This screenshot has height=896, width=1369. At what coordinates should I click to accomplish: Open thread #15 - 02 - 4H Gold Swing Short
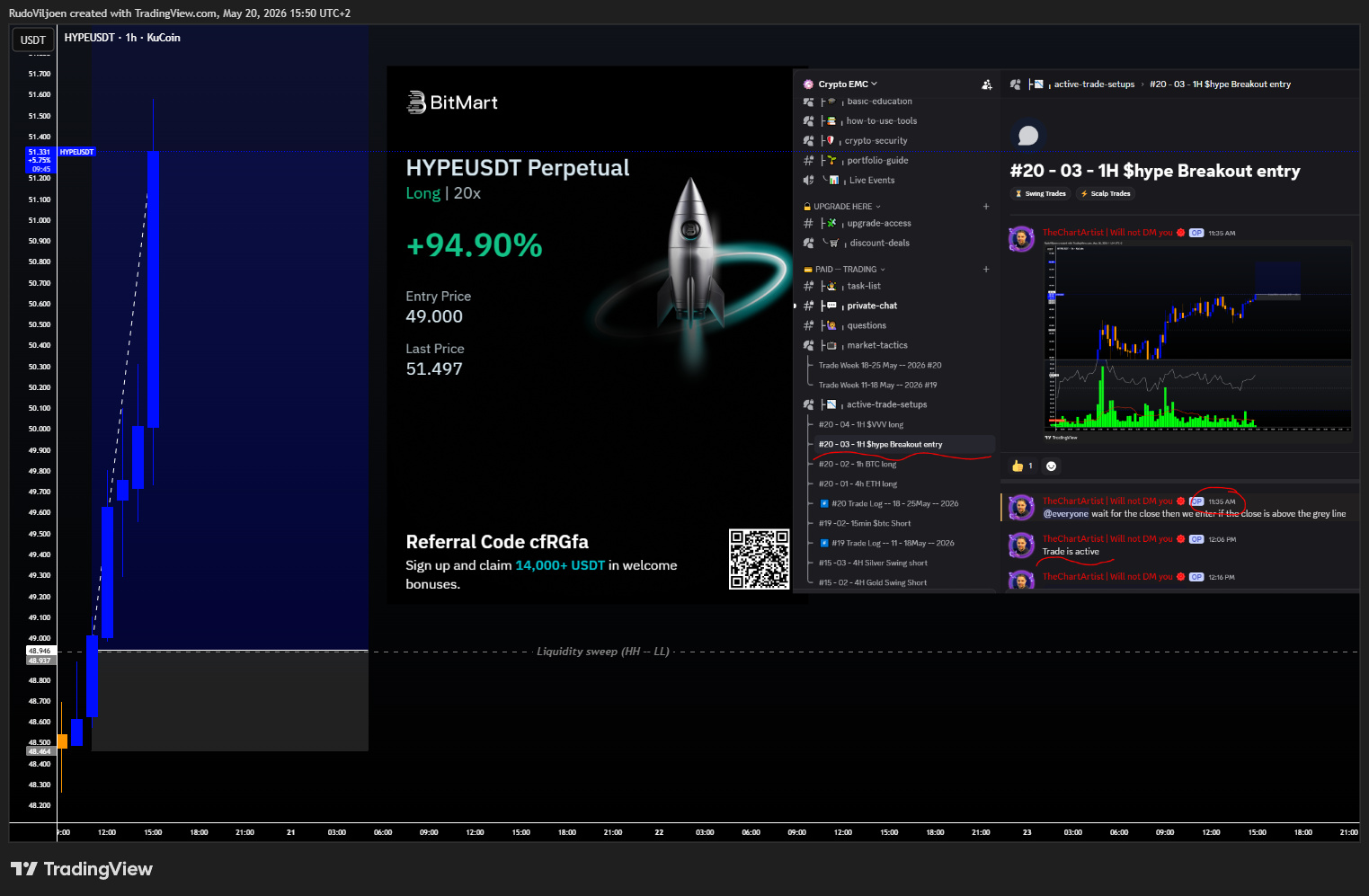(x=873, y=583)
